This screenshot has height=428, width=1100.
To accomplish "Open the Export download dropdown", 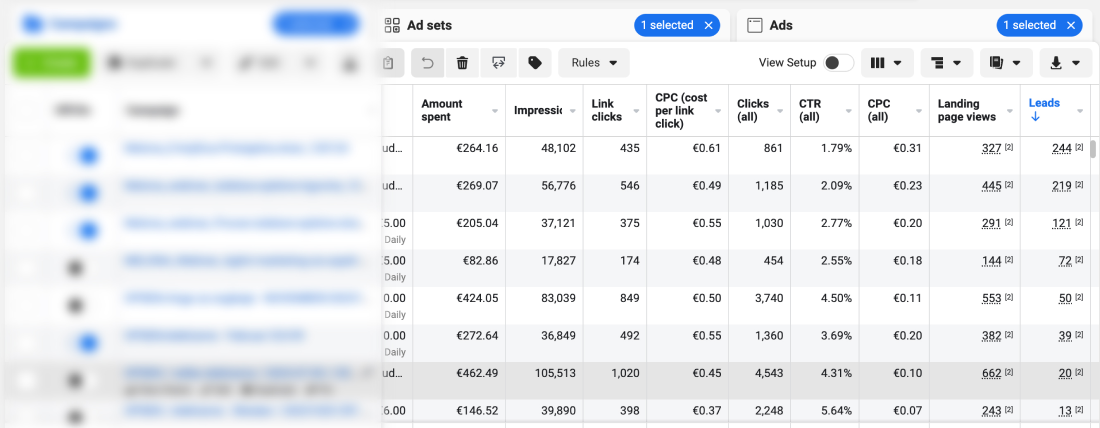I will pos(1065,63).
